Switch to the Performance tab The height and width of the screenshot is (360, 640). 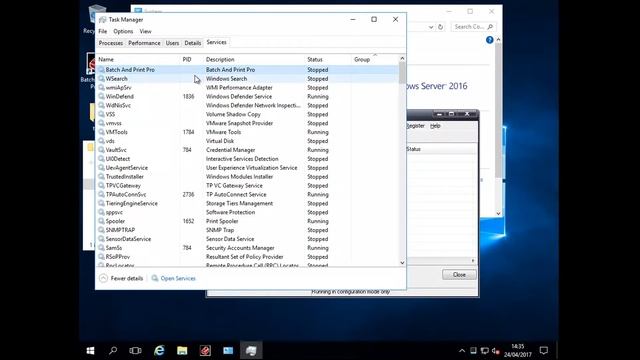click(144, 43)
